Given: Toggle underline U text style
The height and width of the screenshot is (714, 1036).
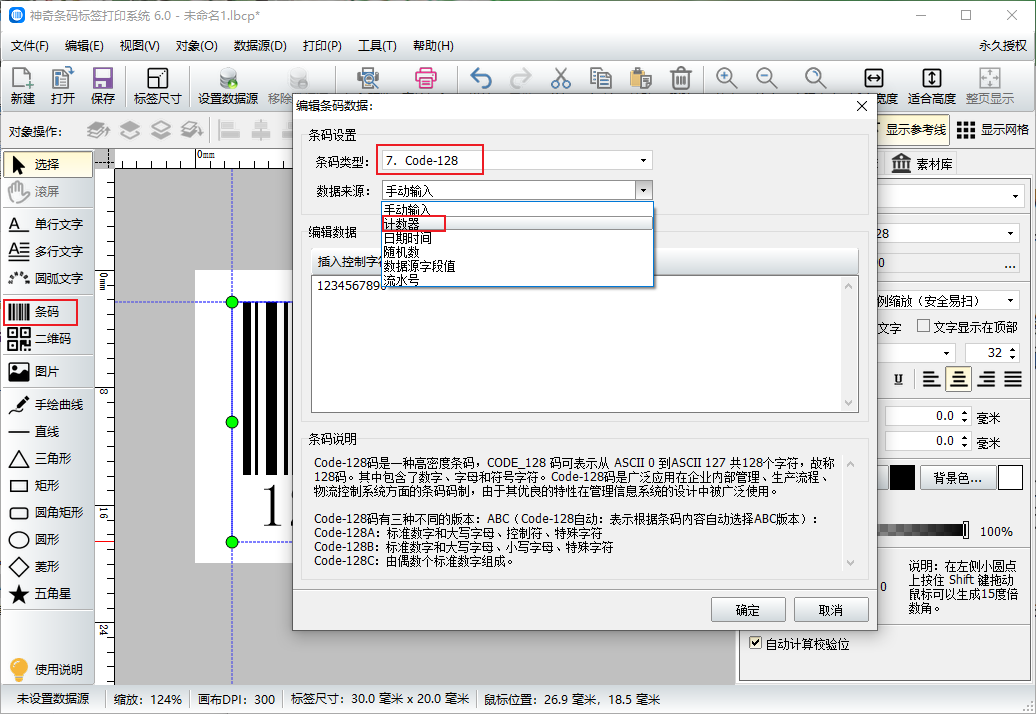Looking at the screenshot, I should pos(898,379).
